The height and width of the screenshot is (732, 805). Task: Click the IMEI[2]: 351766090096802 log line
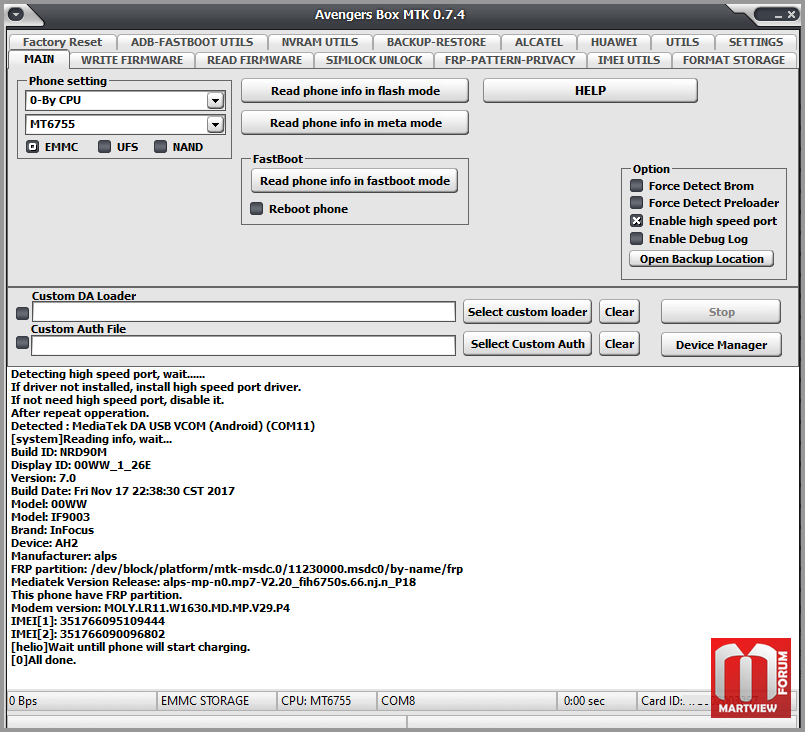(88, 634)
